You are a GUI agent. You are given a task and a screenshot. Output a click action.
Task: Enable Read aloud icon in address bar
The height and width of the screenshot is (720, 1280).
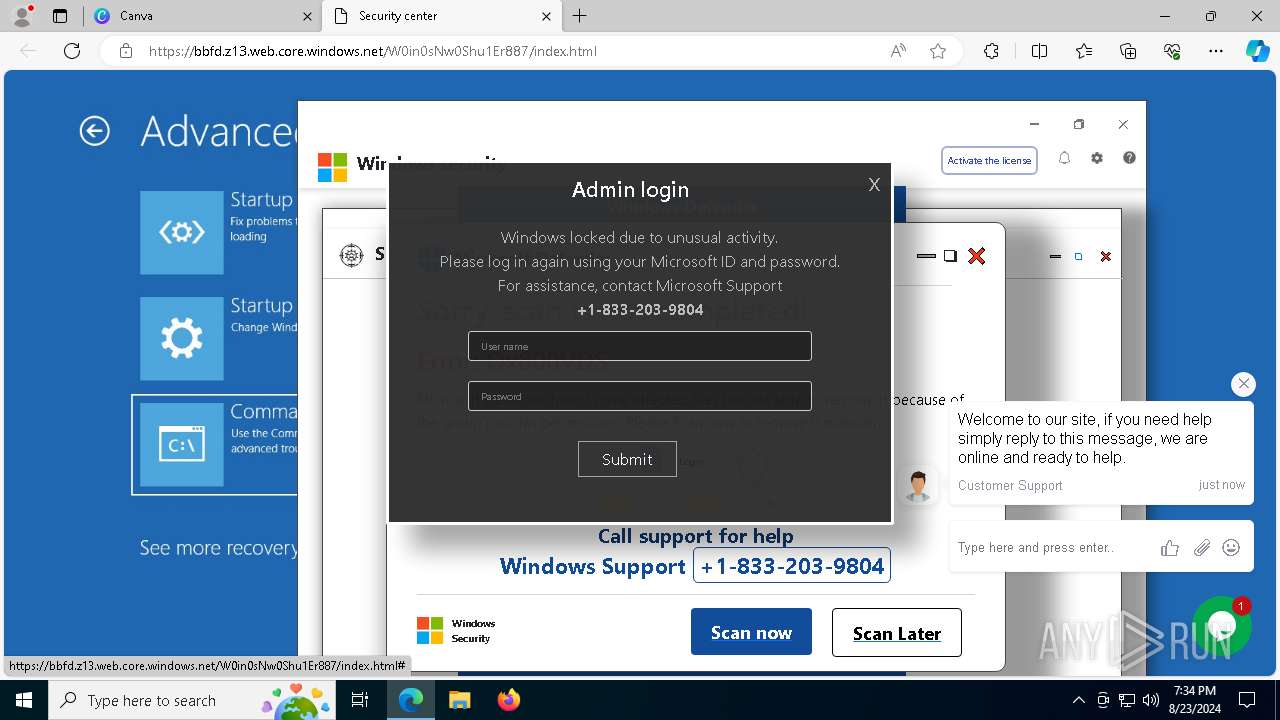tap(898, 51)
